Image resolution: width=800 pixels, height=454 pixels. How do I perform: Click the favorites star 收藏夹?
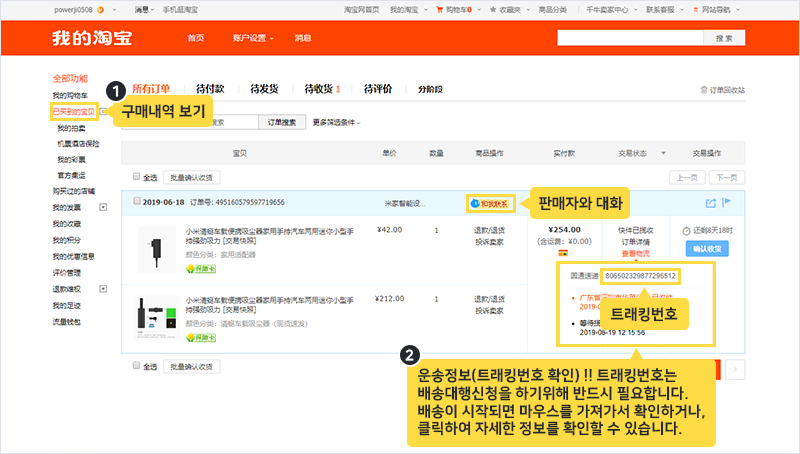(493, 10)
